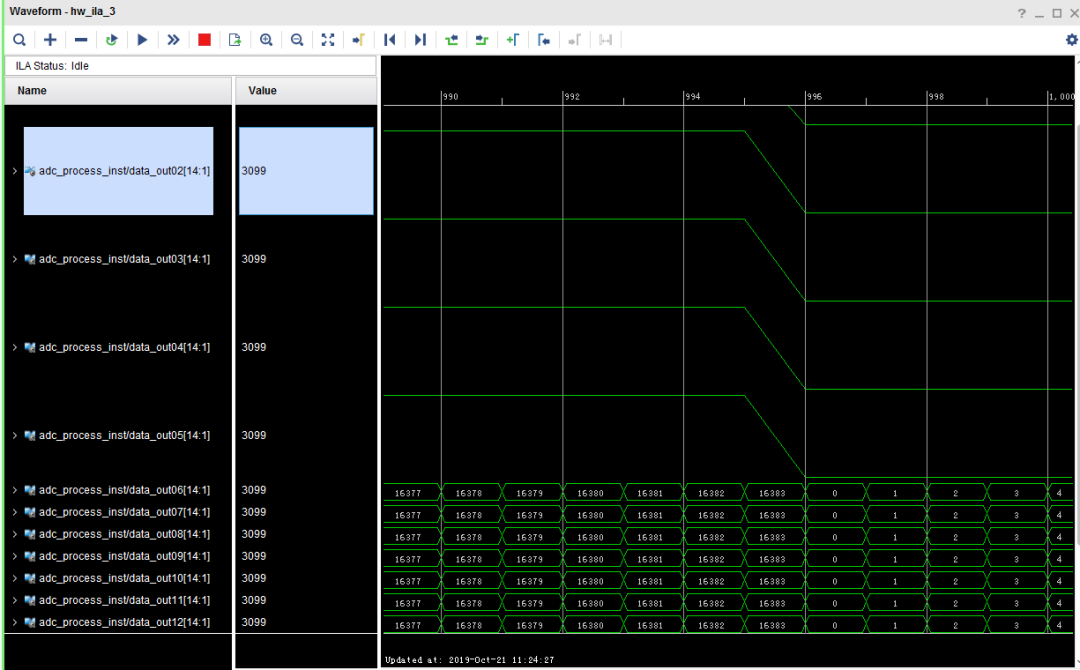1080x670 pixels.
Task: Open the waveform search tool
Action: click(x=19, y=40)
